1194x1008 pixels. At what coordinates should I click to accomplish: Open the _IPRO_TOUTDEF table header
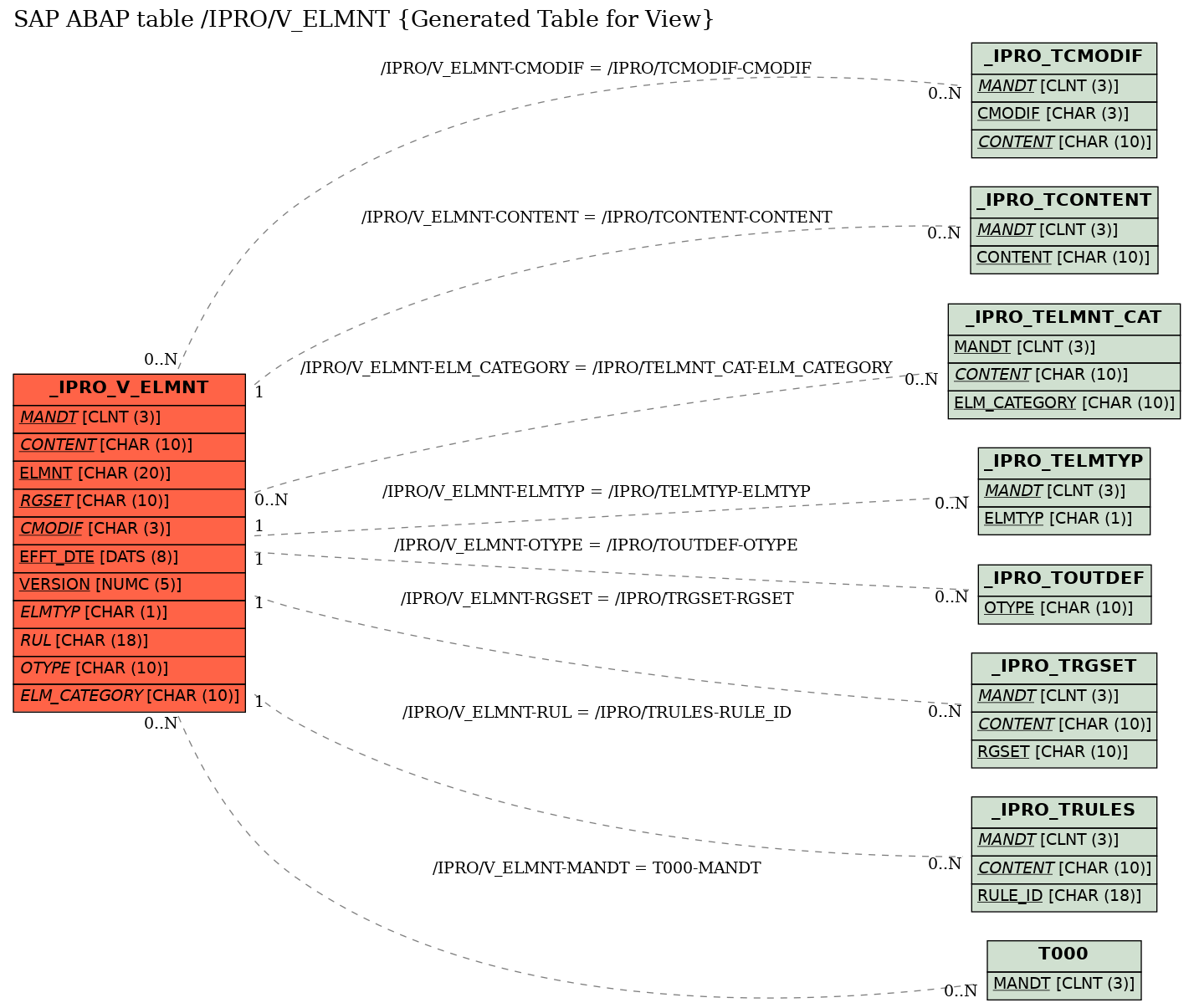tap(1064, 580)
